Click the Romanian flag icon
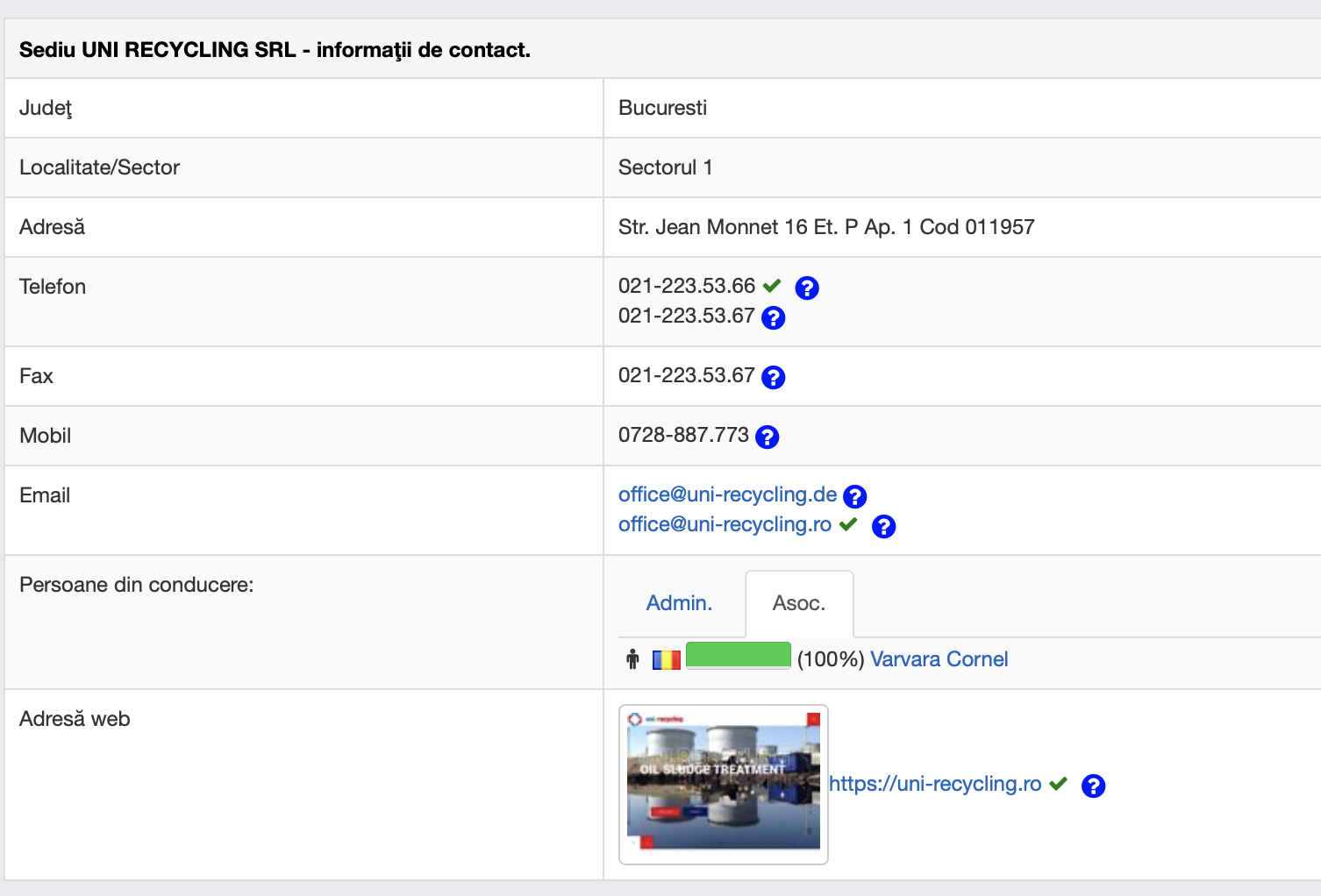1321x896 pixels. 667,659
